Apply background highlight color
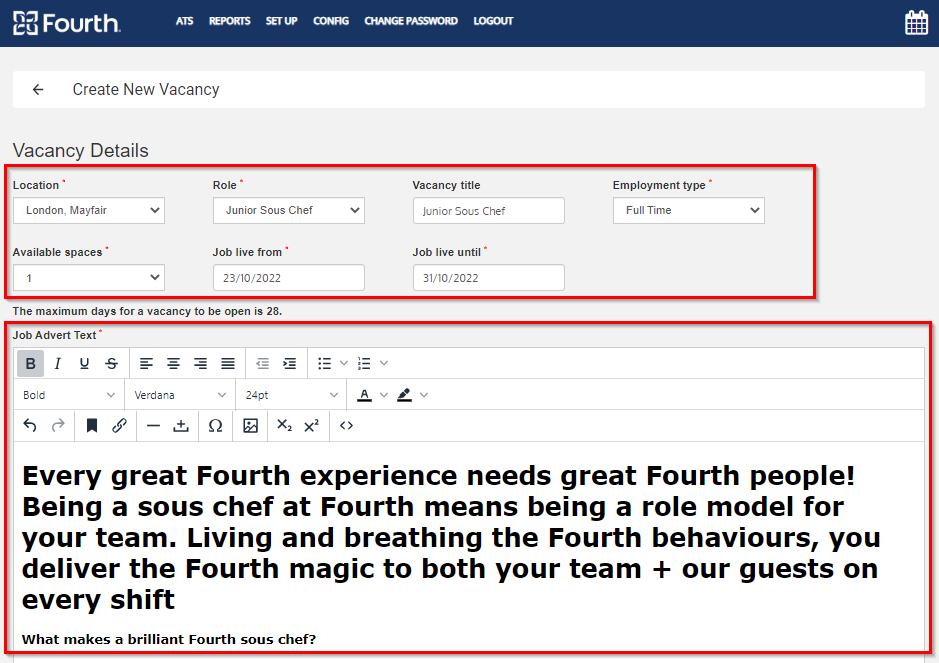 [404, 395]
